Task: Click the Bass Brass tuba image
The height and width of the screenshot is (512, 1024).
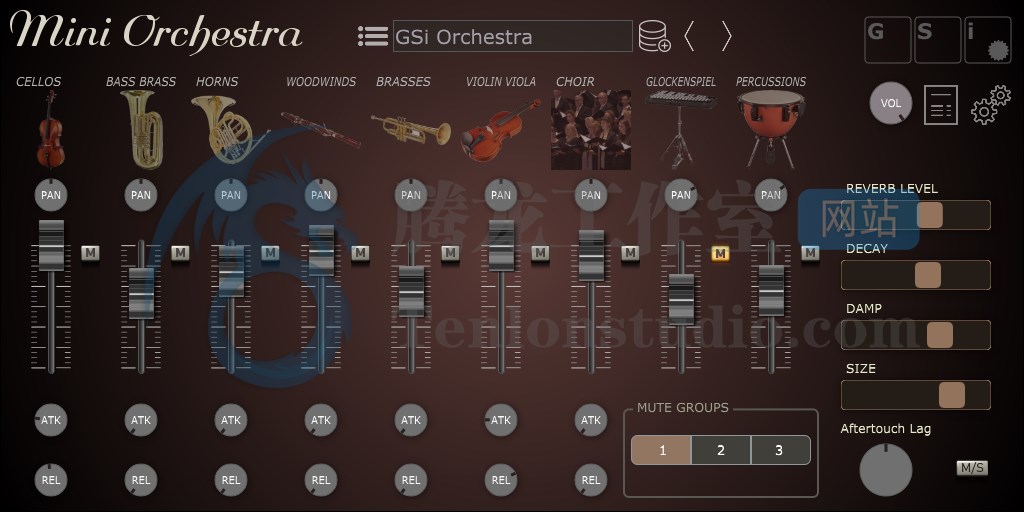Action: pyautogui.click(x=141, y=129)
